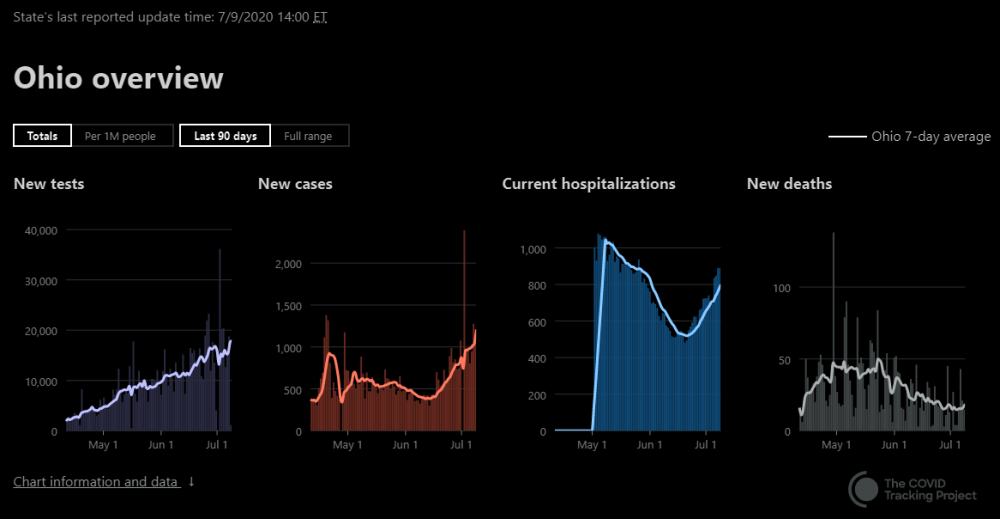The height and width of the screenshot is (519, 1000).
Task: Switch to Full range view
Action: point(308,136)
